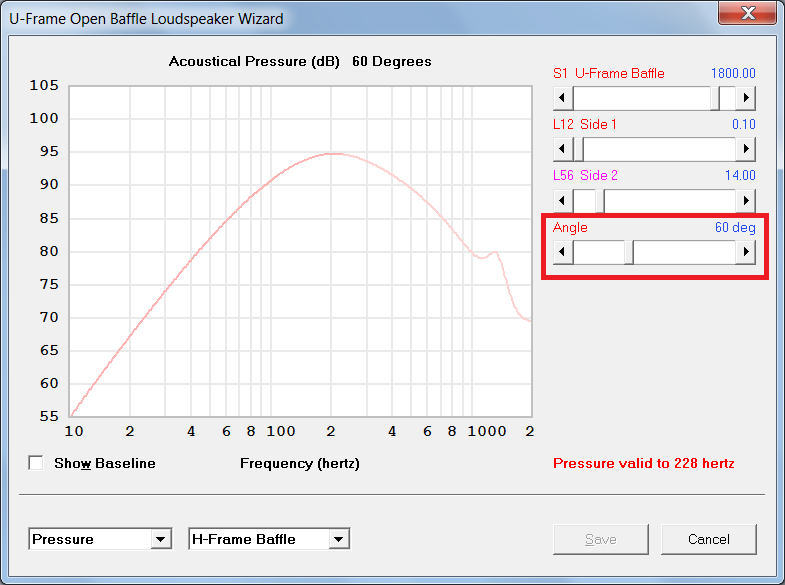This screenshot has width=785, height=585.
Task: Click the S1 U-Frame Baffle slider thumb
Action: coord(715,98)
